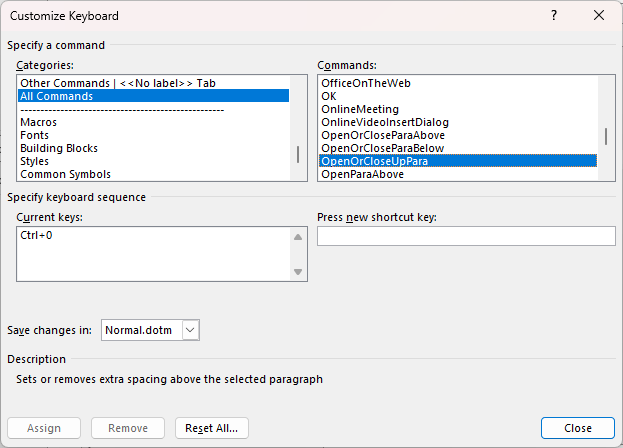Select Fonts category
This screenshot has width=623, height=448.
[x=34, y=135]
